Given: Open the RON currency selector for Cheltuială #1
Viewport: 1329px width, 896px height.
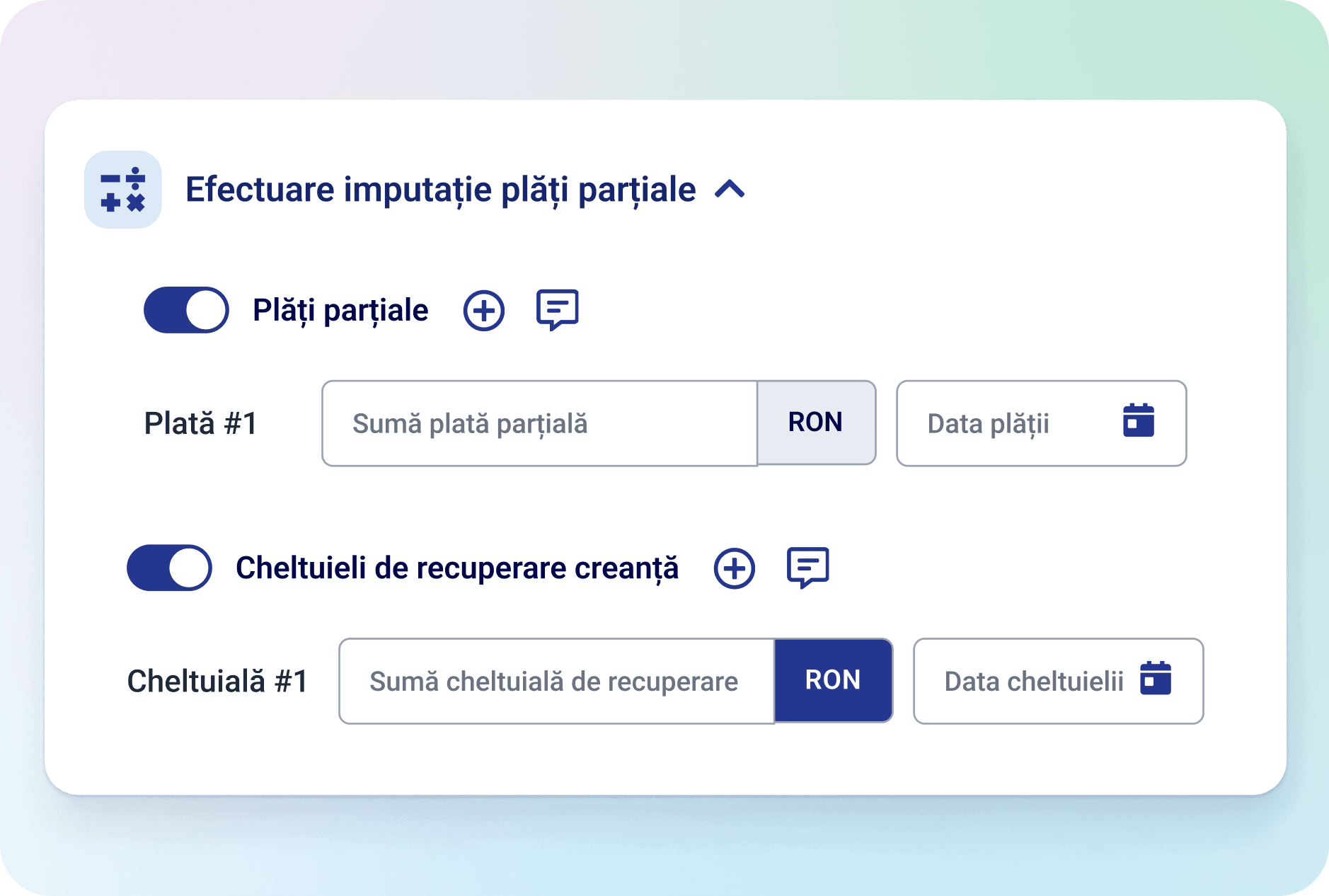Looking at the screenshot, I should tap(833, 680).
